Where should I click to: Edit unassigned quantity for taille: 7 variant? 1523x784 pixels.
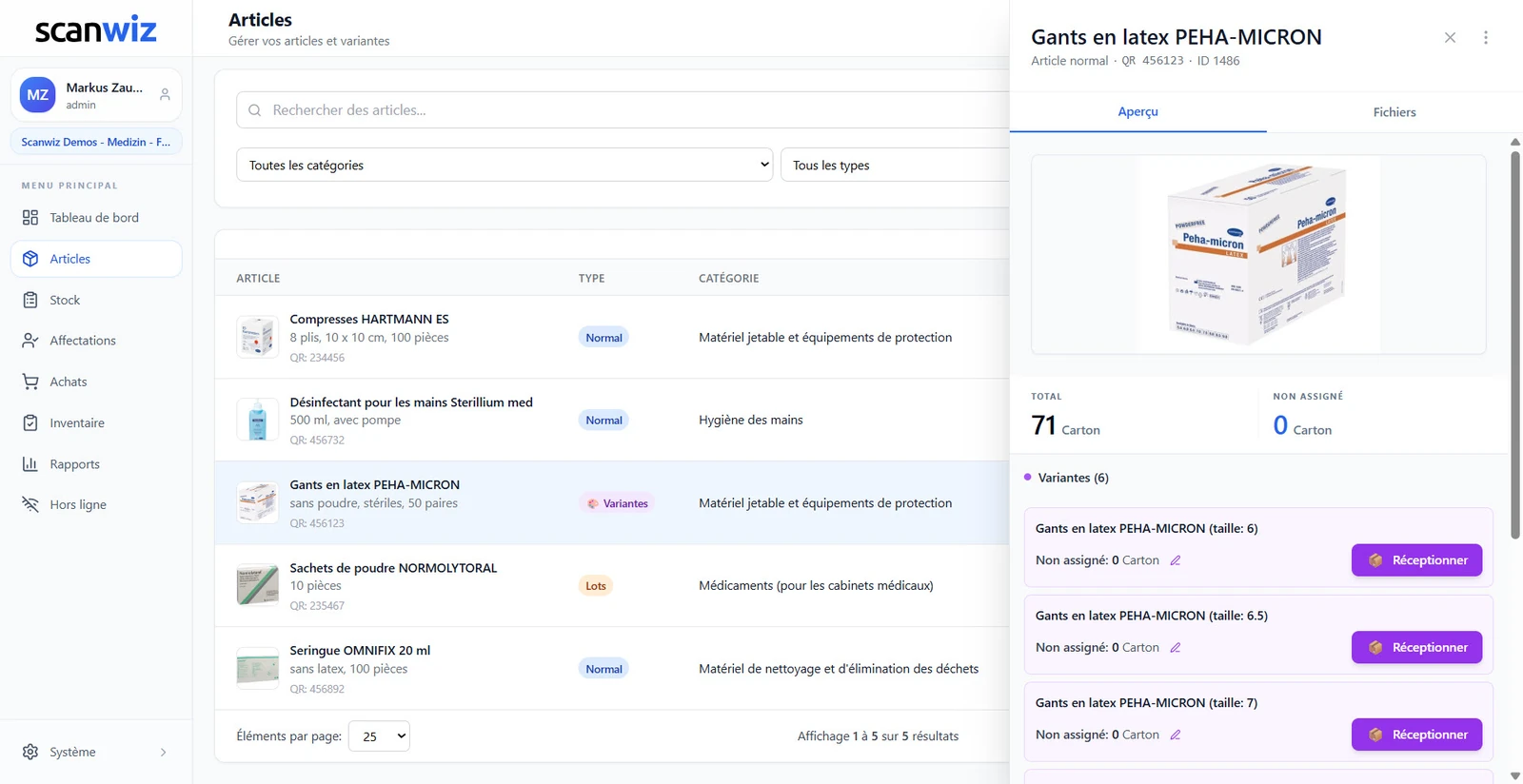1176,735
